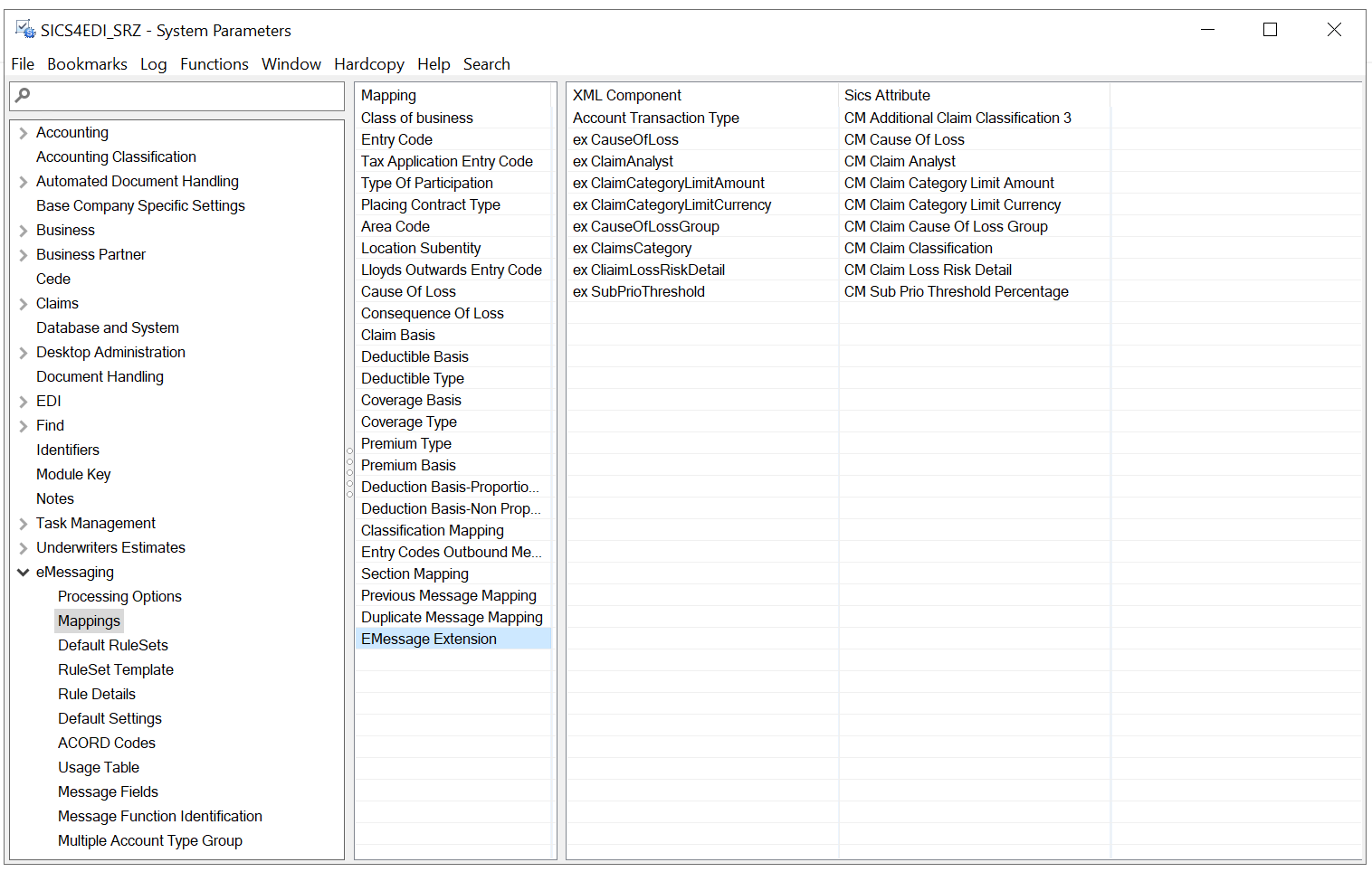The height and width of the screenshot is (872, 1372).
Task: Open the Search menu
Action: click(486, 63)
